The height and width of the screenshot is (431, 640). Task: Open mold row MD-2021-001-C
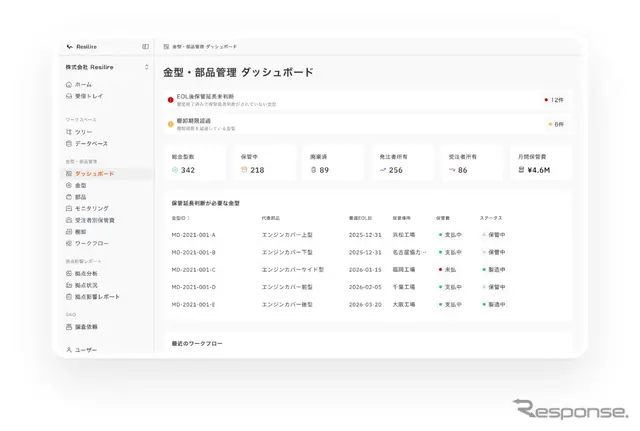[x=367, y=270]
